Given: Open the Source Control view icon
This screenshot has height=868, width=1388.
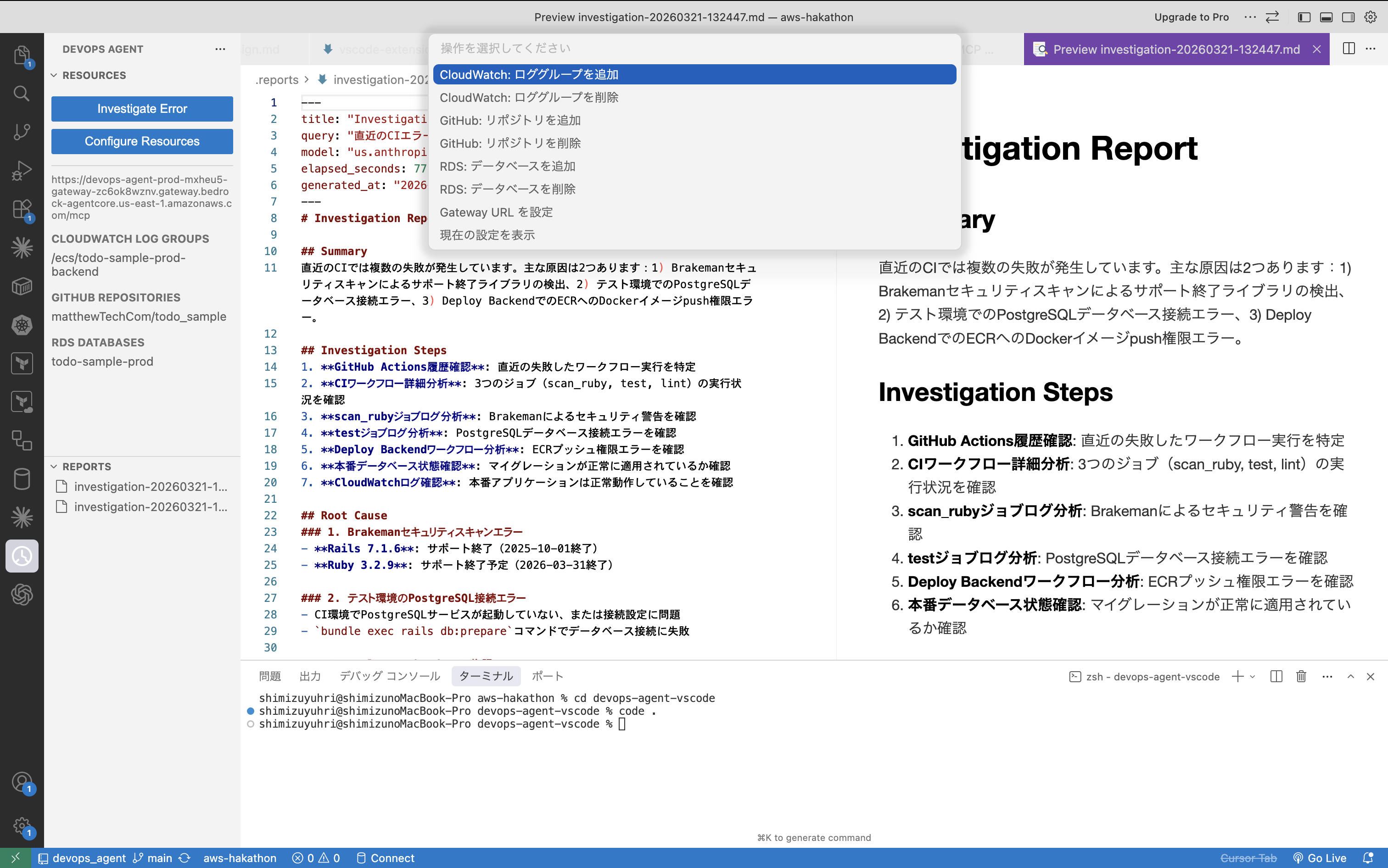Looking at the screenshot, I should pos(21,132).
